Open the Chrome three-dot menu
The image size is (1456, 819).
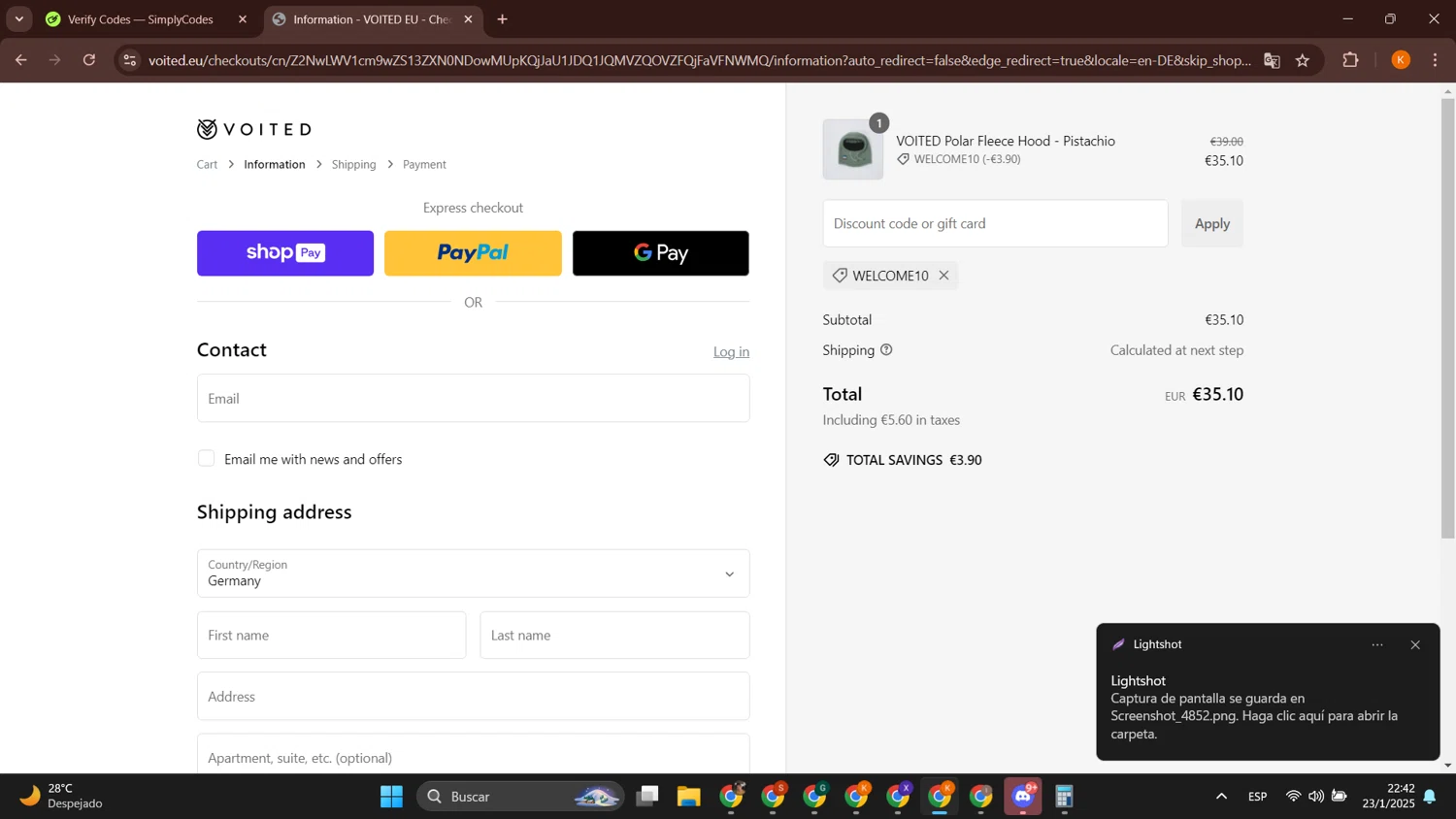click(x=1435, y=60)
